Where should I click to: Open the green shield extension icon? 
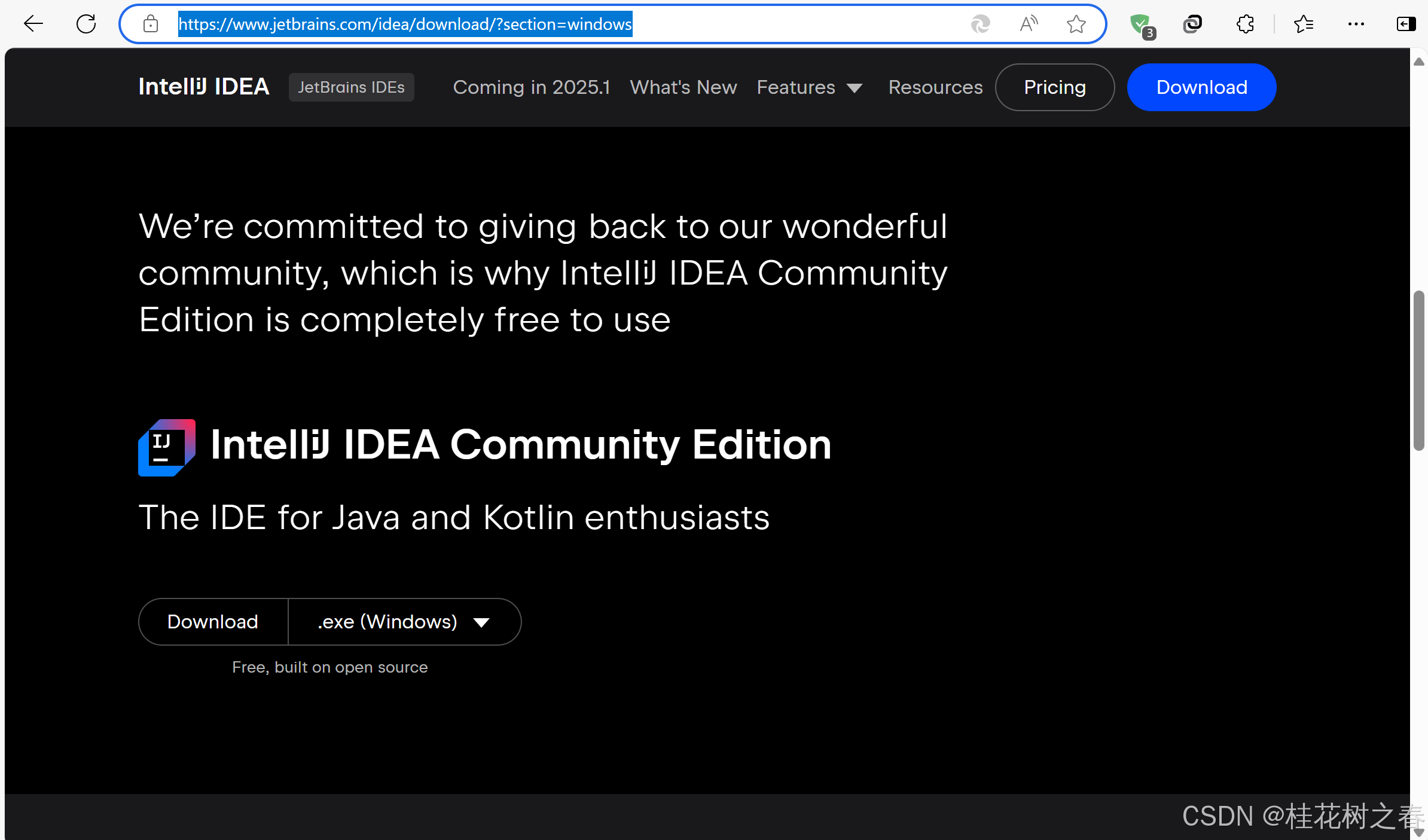pyautogui.click(x=1141, y=25)
